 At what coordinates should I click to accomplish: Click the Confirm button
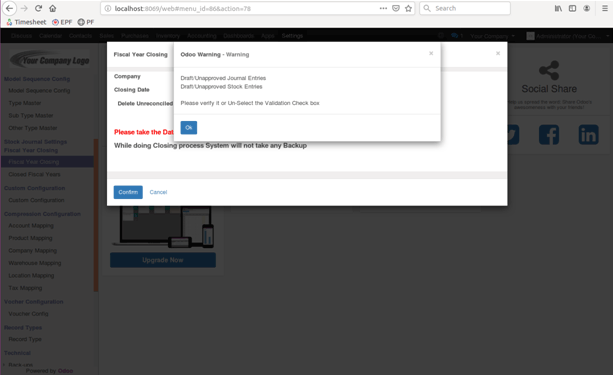click(128, 193)
